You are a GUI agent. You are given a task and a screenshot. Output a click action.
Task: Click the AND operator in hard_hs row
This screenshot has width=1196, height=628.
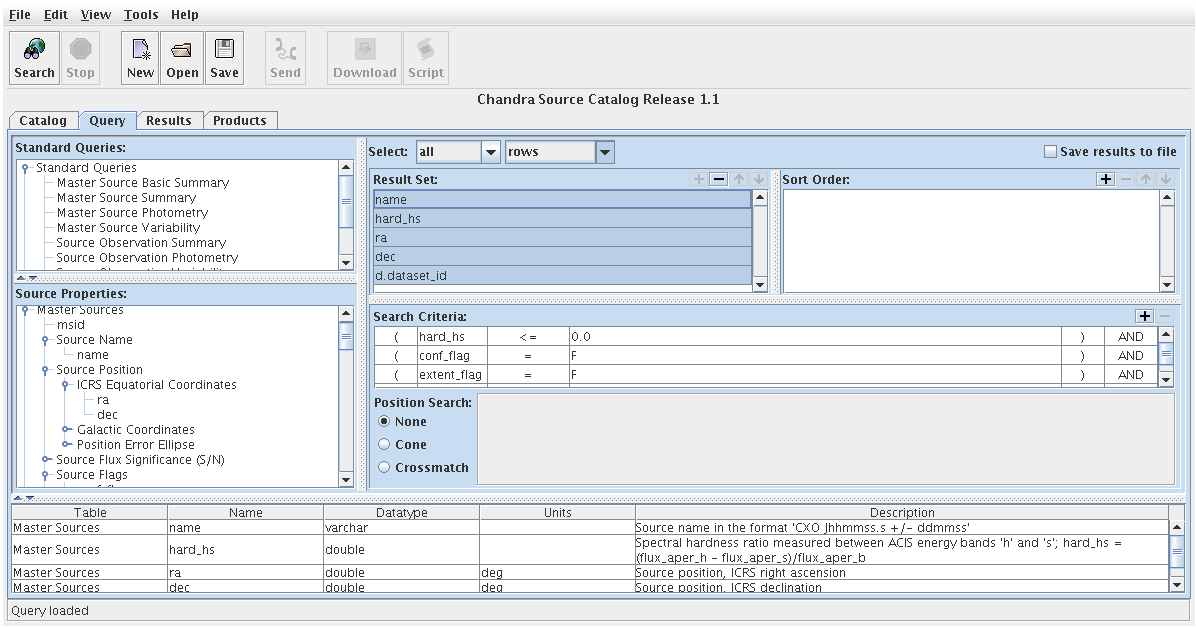[1130, 337]
